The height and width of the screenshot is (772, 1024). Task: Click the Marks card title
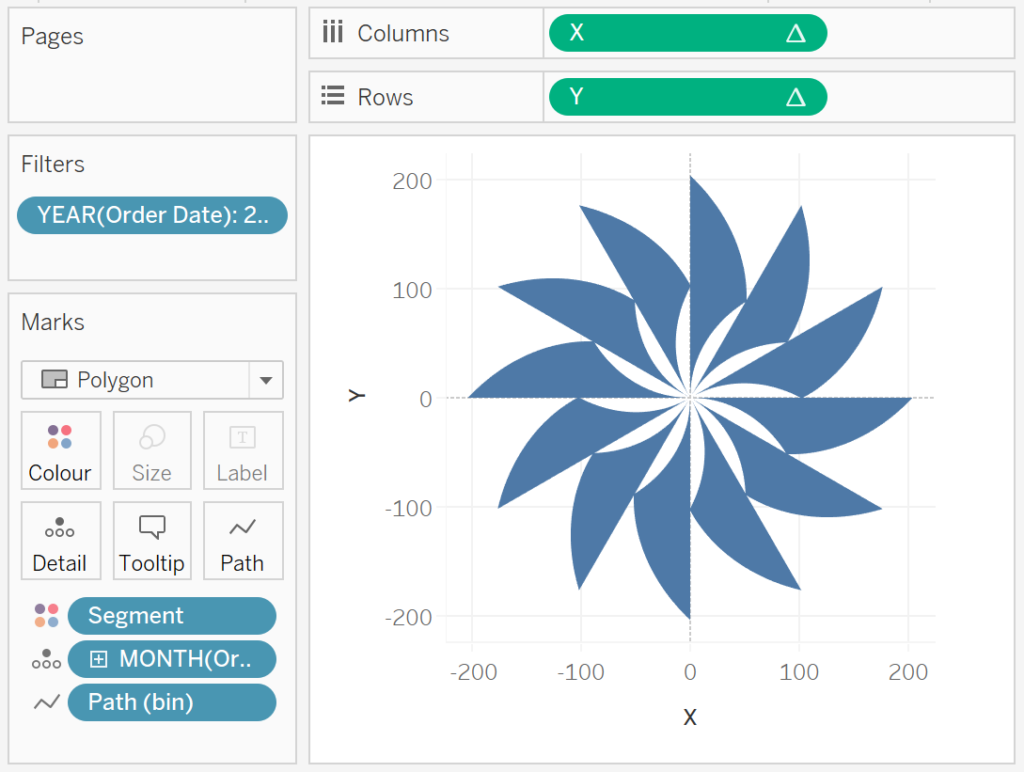[53, 322]
